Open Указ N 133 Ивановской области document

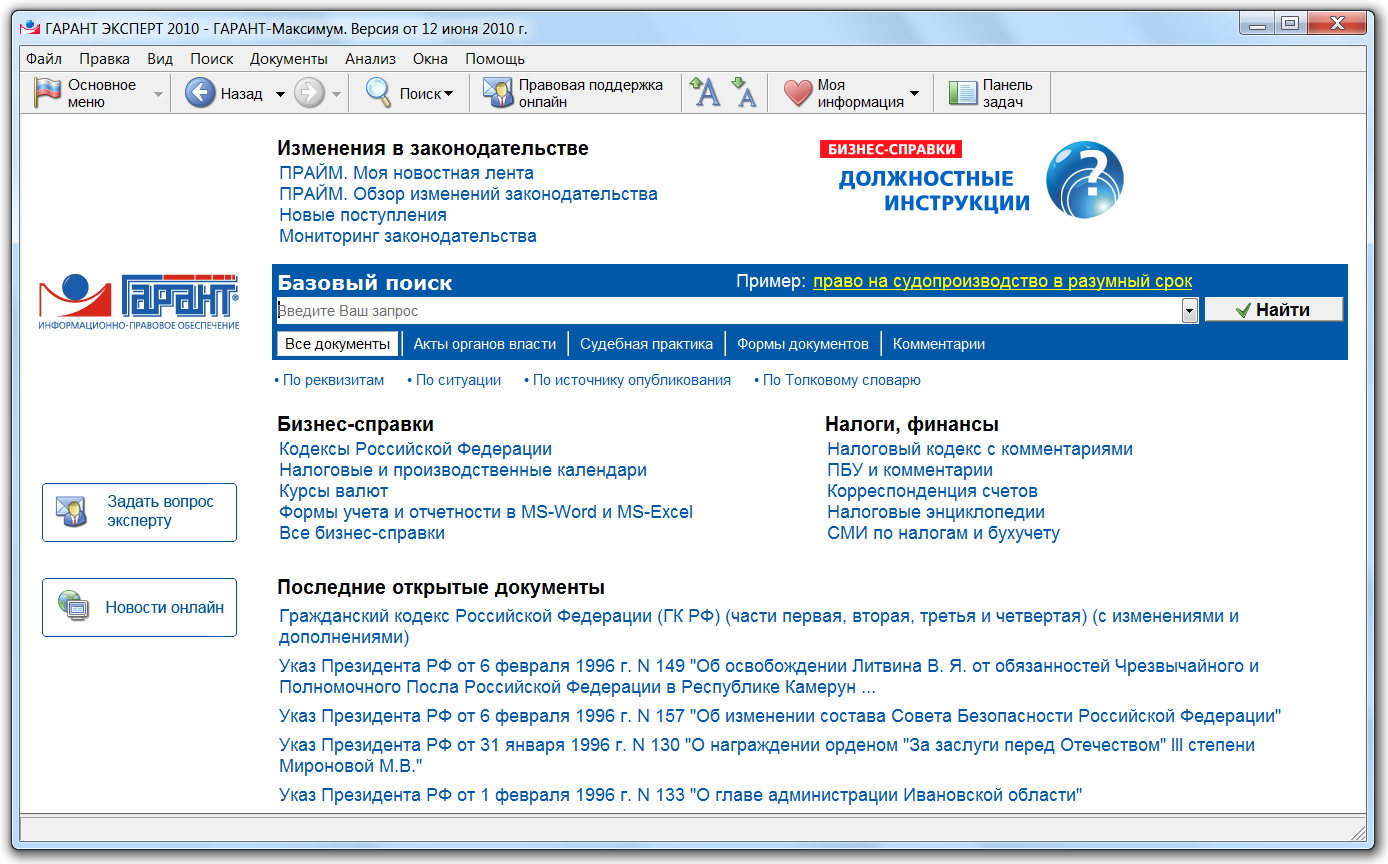pyautogui.click(x=681, y=795)
